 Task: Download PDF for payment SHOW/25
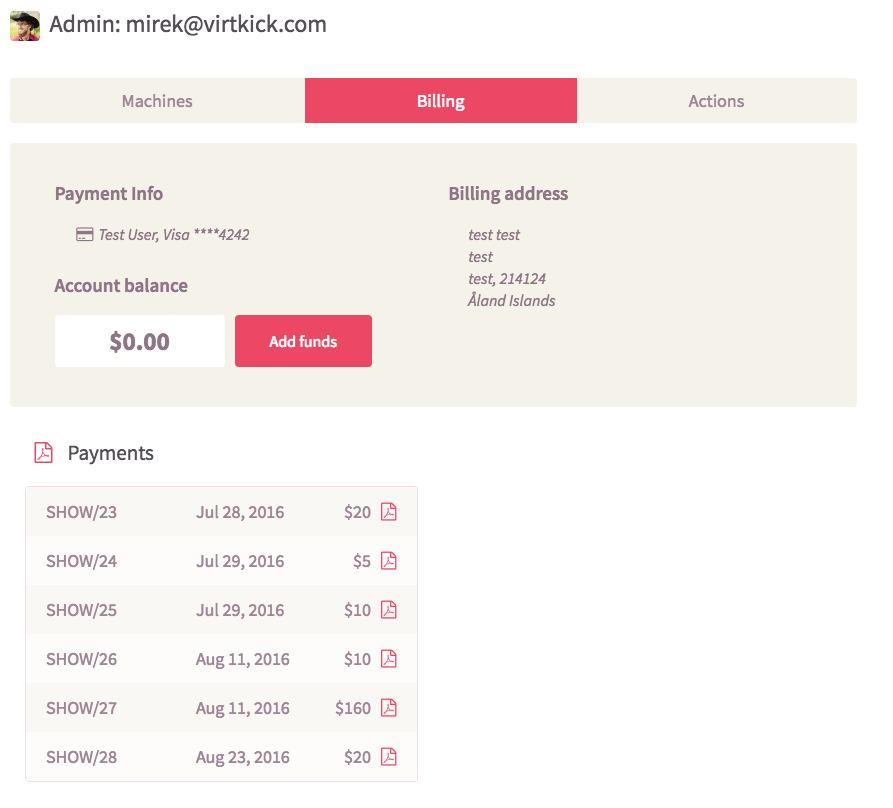click(388, 610)
